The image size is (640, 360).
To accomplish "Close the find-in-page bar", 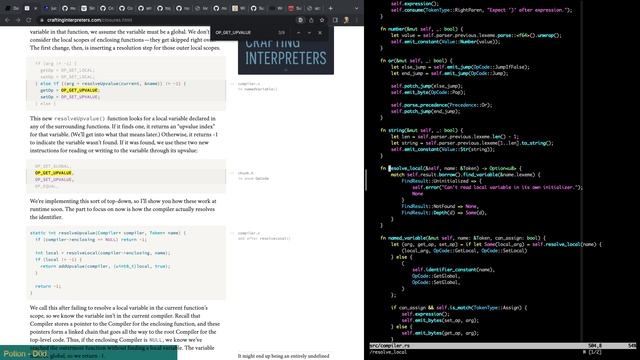I will [x=320, y=33].
